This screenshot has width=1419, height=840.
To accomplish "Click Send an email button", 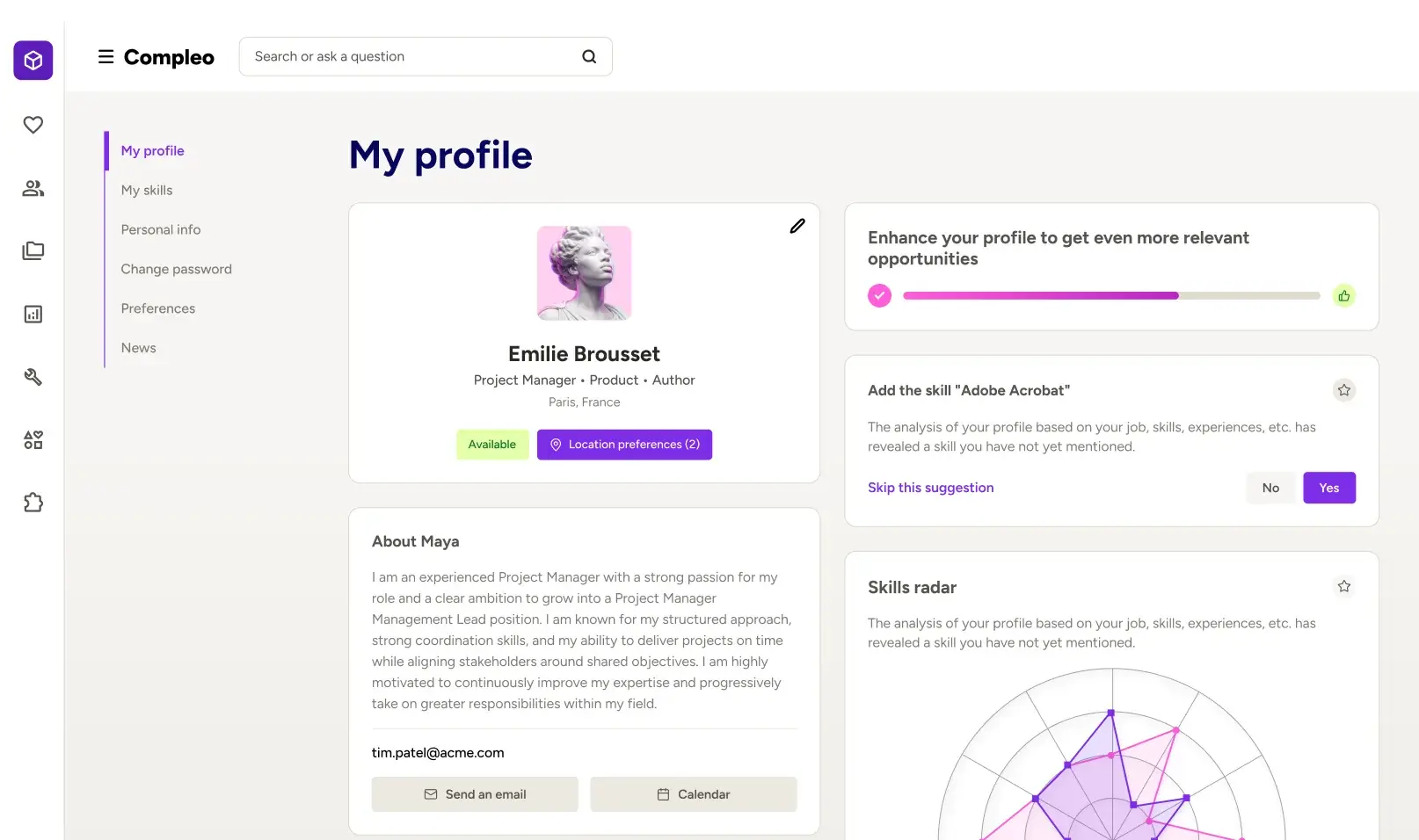I will [475, 794].
